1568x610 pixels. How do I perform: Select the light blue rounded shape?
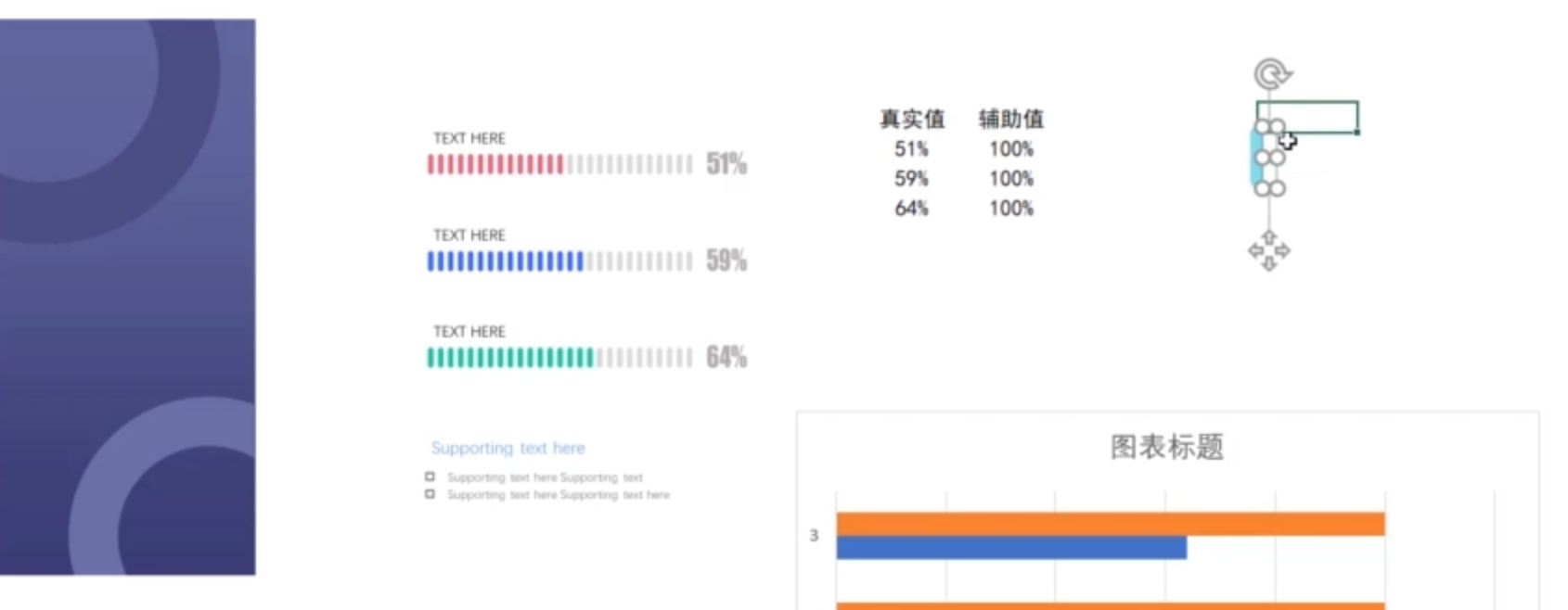tap(1255, 158)
